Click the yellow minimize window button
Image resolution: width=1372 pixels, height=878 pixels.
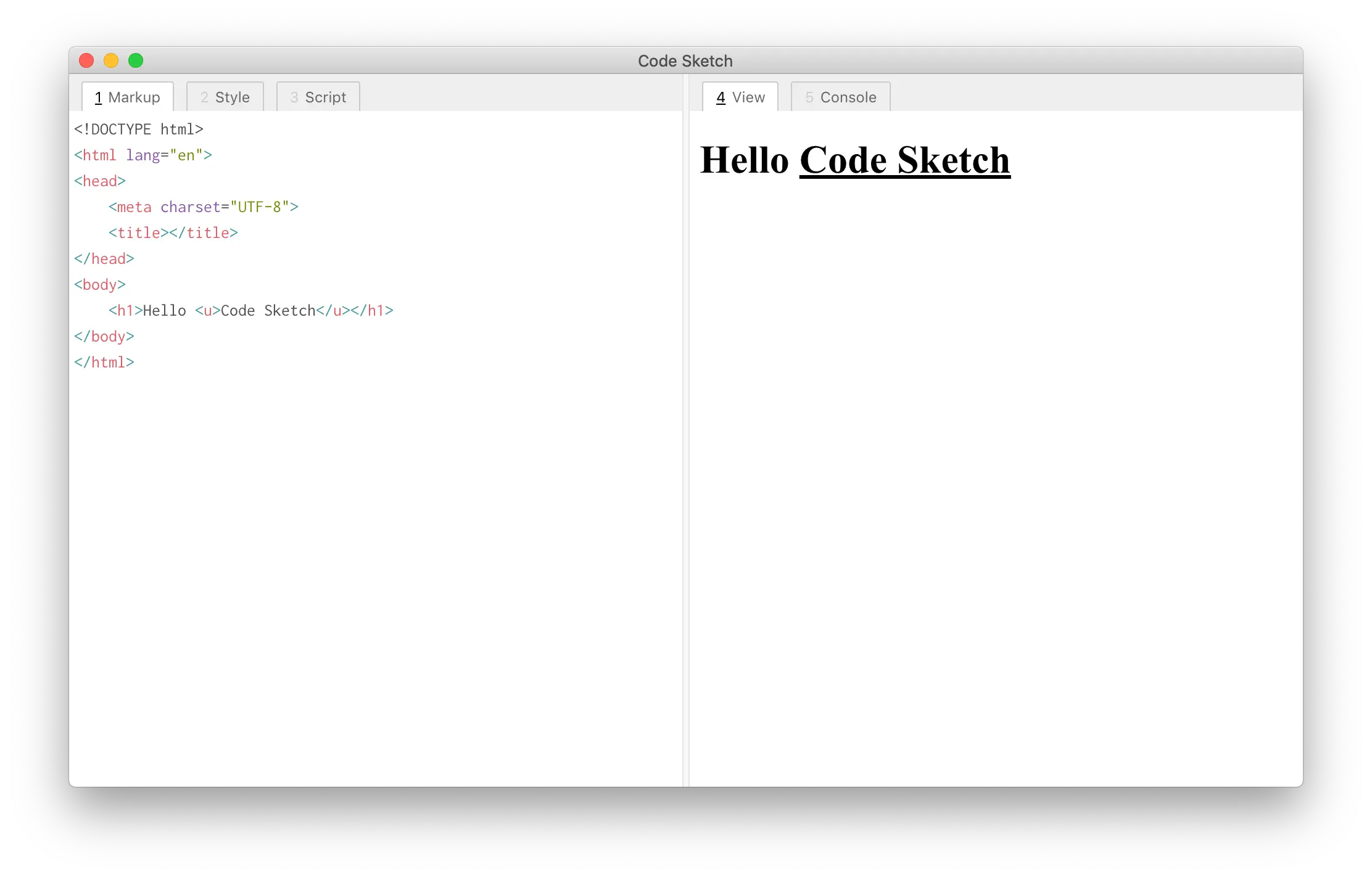coord(111,60)
